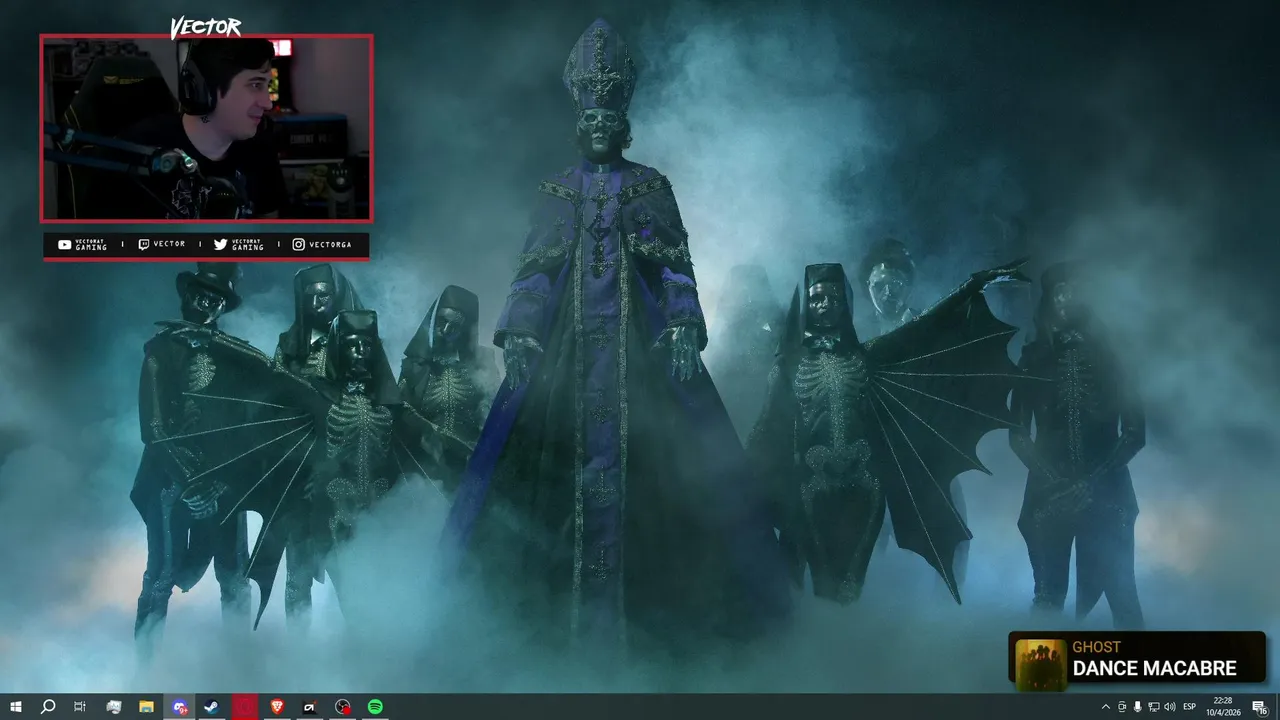Open the volume speaker tray icon
Screen dimensions: 1280x720
1170,707
